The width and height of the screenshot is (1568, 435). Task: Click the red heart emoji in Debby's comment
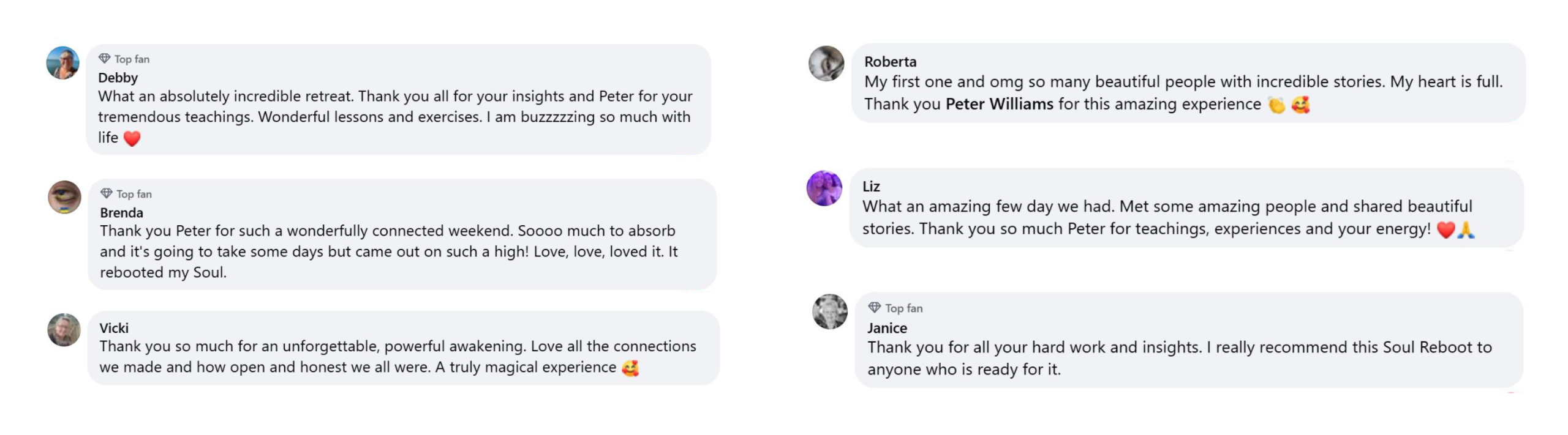tap(132, 138)
